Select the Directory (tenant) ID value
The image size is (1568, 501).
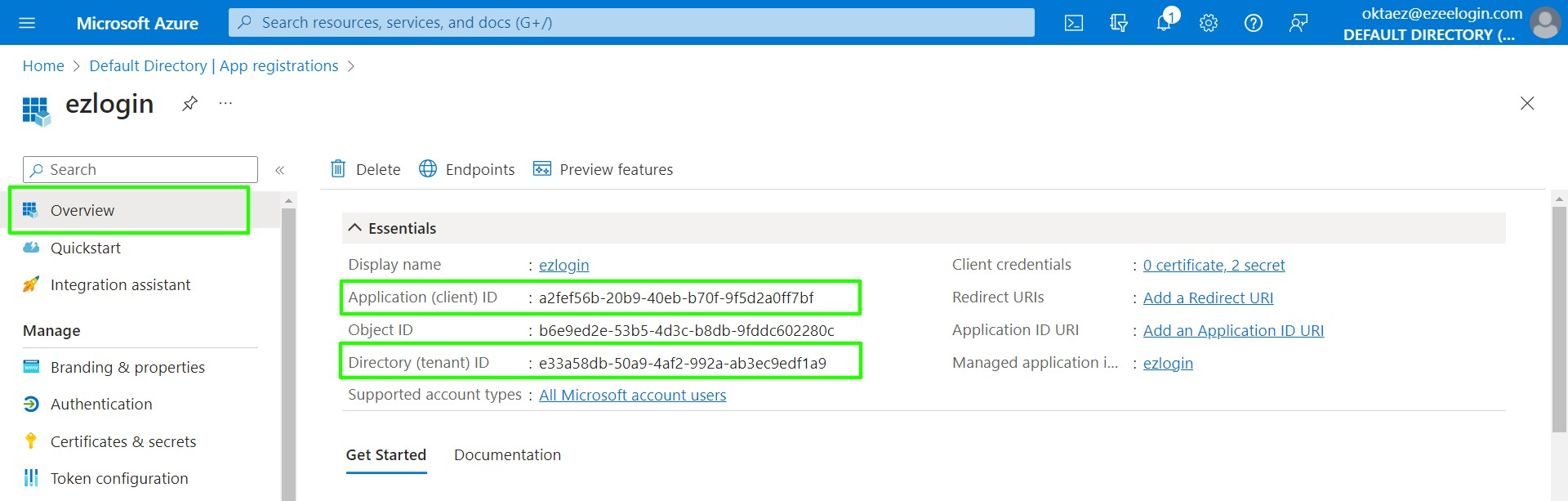point(683,363)
